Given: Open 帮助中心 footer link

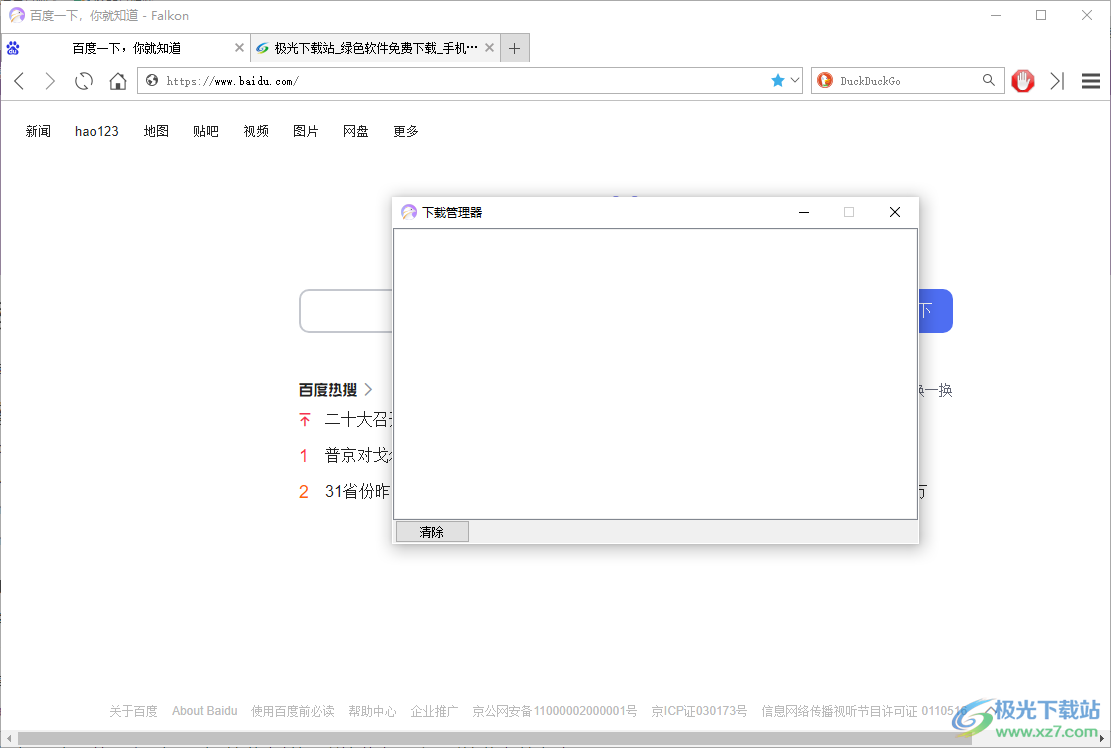Looking at the screenshot, I should tap(372, 711).
